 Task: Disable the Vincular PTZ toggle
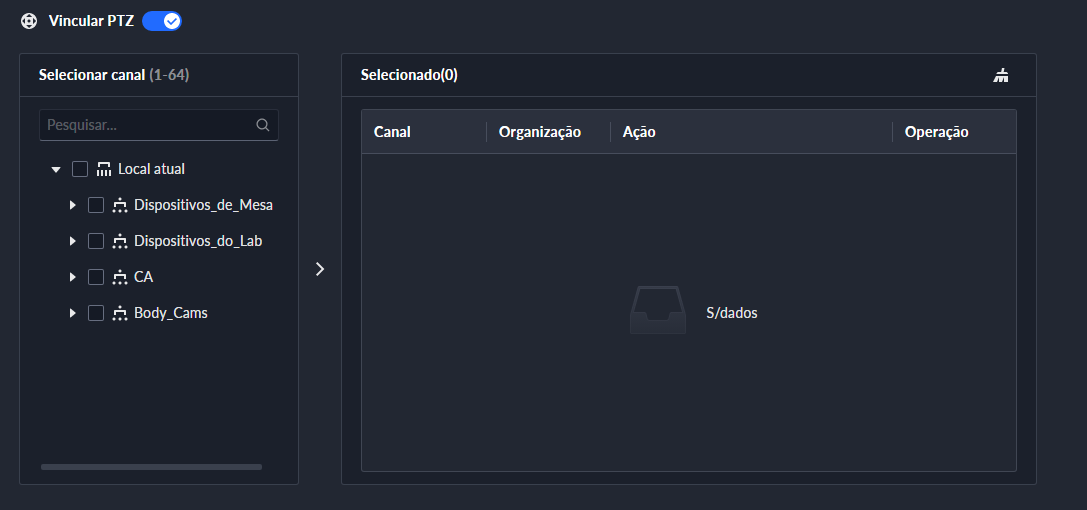(x=162, y=21)
